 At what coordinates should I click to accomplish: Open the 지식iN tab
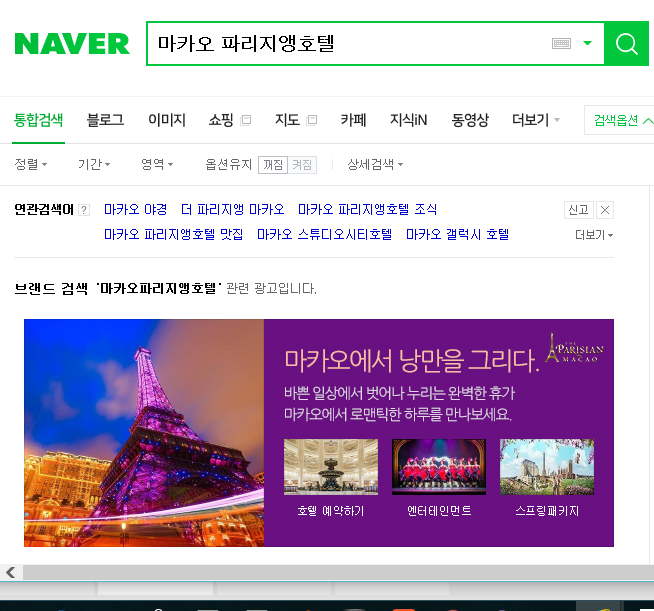(x=408, y=120)
